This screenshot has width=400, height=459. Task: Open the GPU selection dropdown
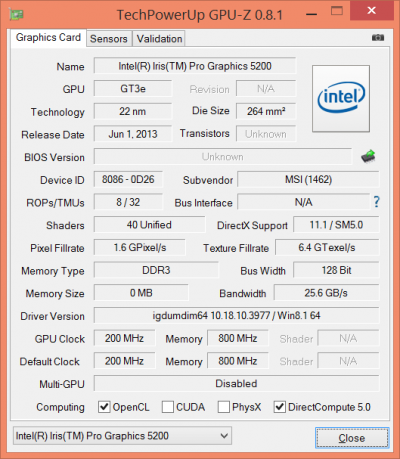pos(122,436)
